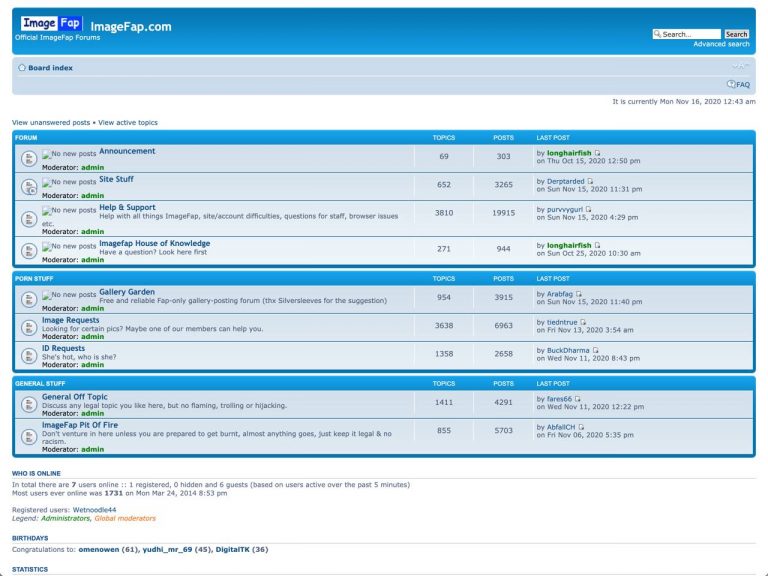View latest post icon next to purvvygurl
Screen dimensions: 768x576
click(589, 209)
